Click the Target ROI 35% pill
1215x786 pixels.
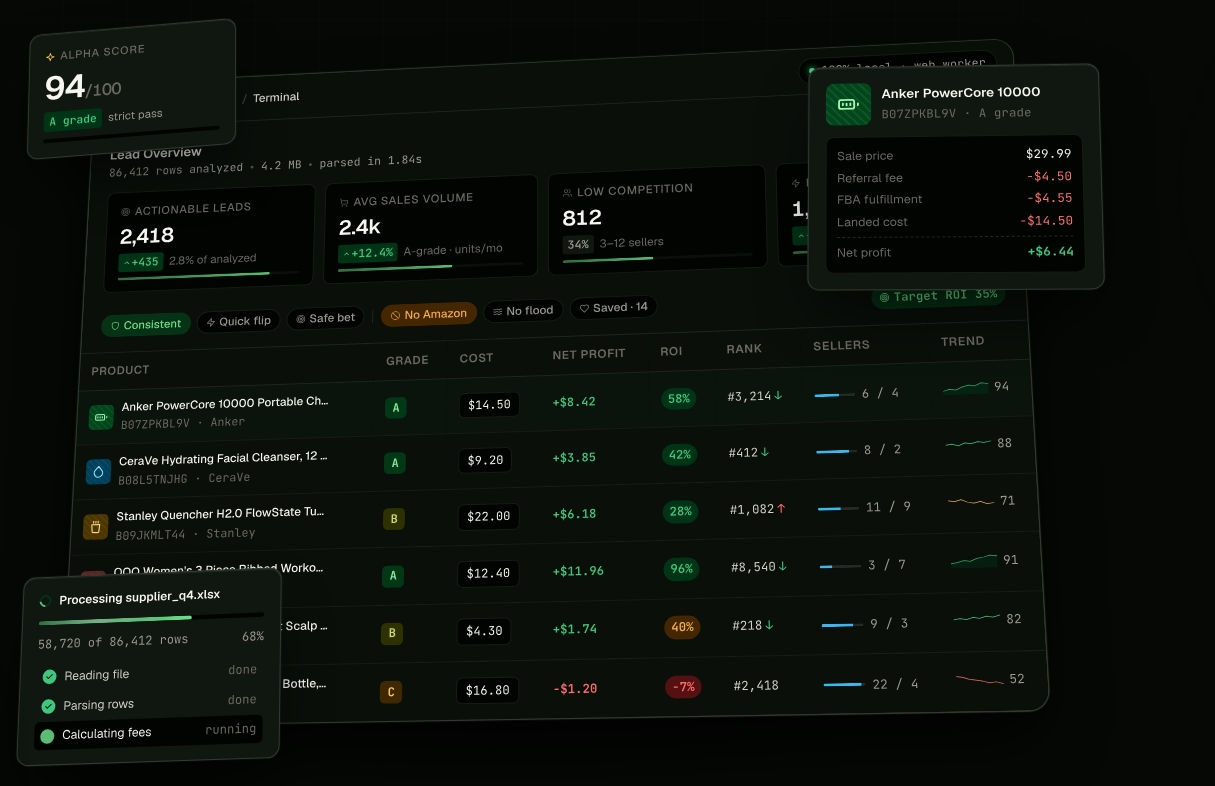[937, 296]
